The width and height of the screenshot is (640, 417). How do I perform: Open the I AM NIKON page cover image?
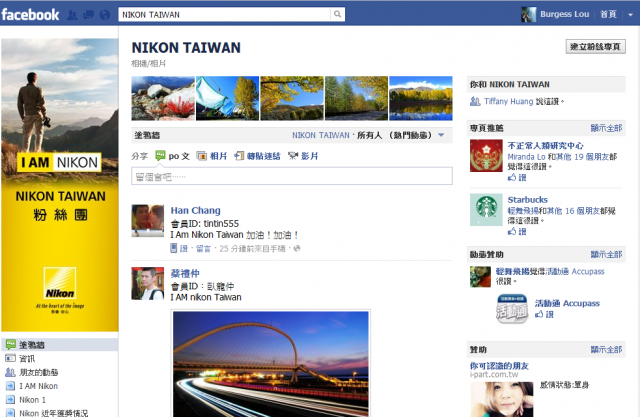[x=60, y=185]
